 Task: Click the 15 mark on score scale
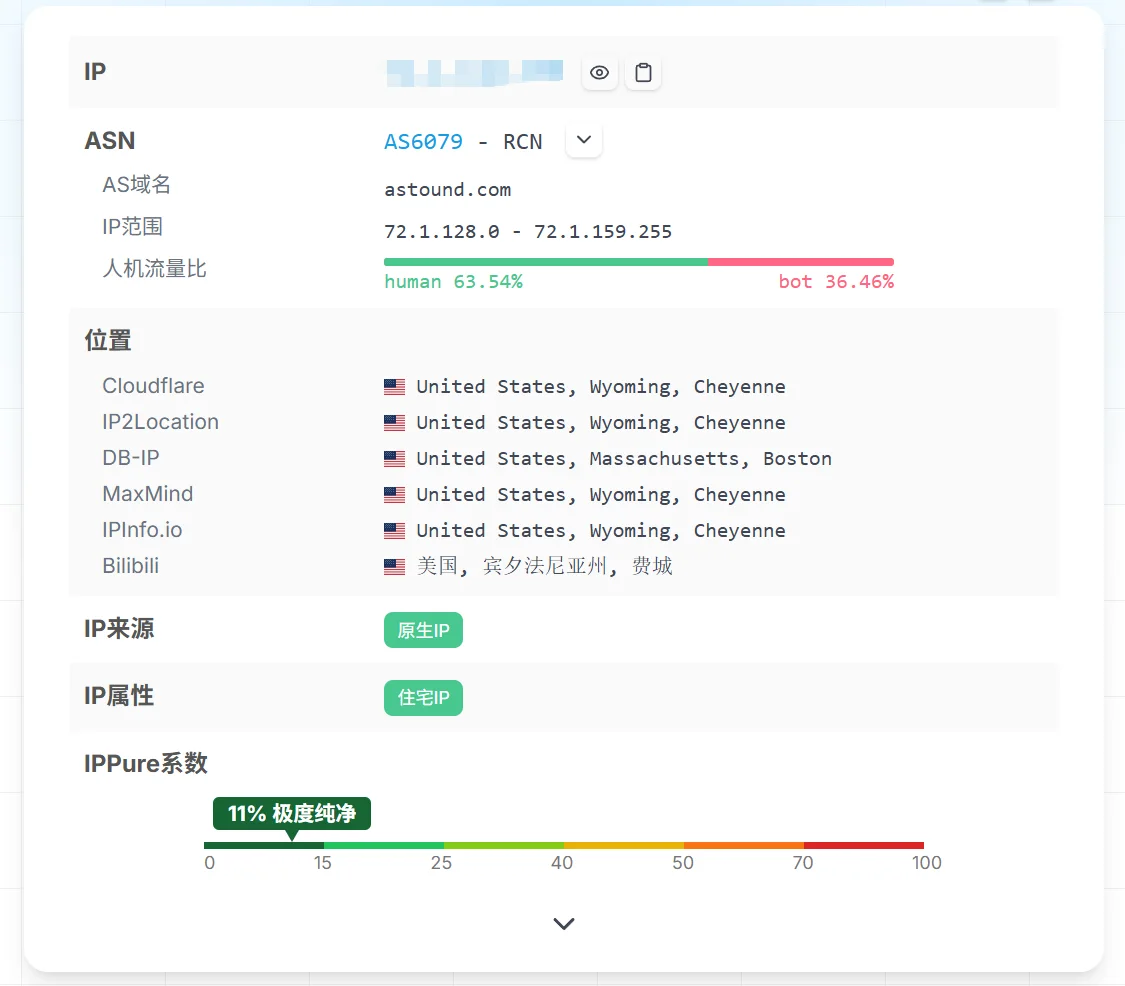322,863
